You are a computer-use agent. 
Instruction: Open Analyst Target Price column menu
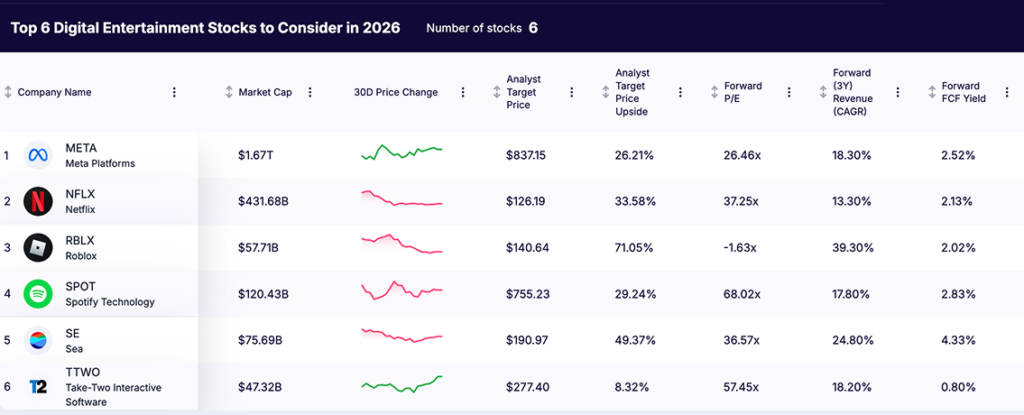pyautogui.click(x=572, y=92)
